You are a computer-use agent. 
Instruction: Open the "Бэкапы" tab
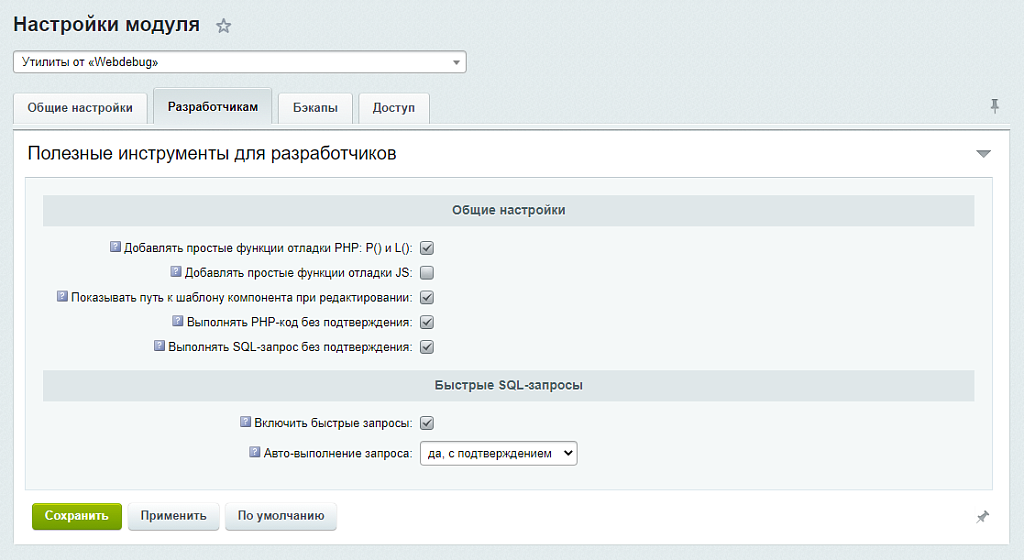(315, 108)
